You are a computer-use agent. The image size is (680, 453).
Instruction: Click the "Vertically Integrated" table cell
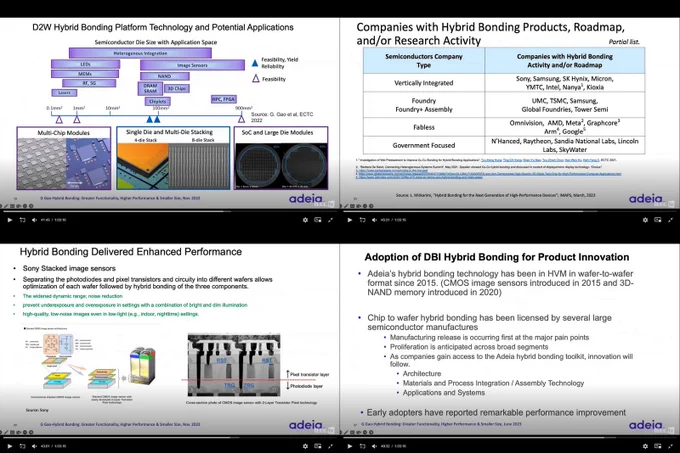tap(424, 83)
